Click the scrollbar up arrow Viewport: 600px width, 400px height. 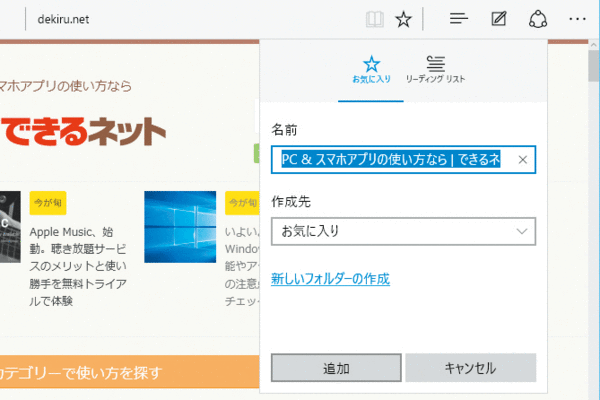coord(594,44)
